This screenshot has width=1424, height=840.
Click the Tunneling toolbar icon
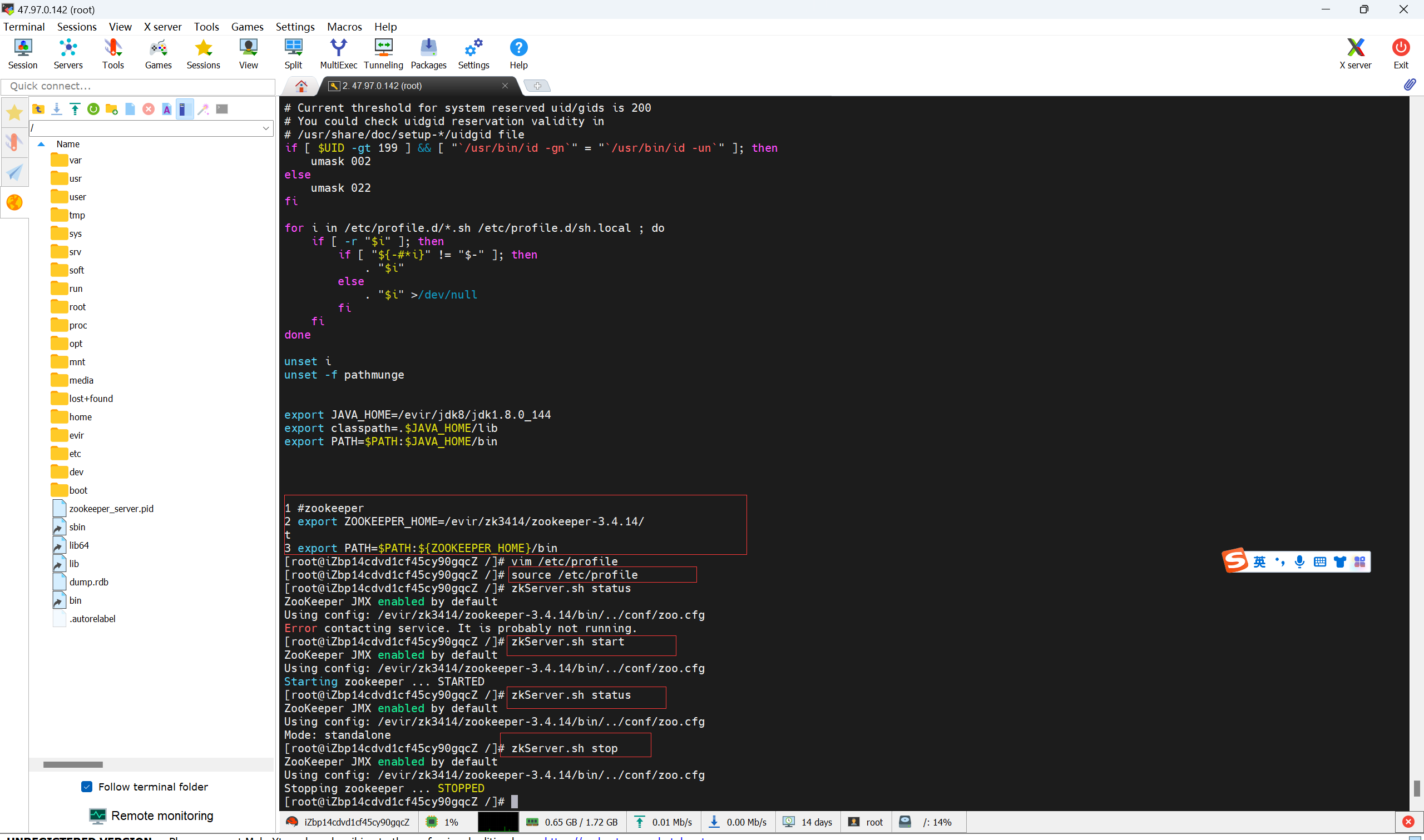(x=383, y=53)
